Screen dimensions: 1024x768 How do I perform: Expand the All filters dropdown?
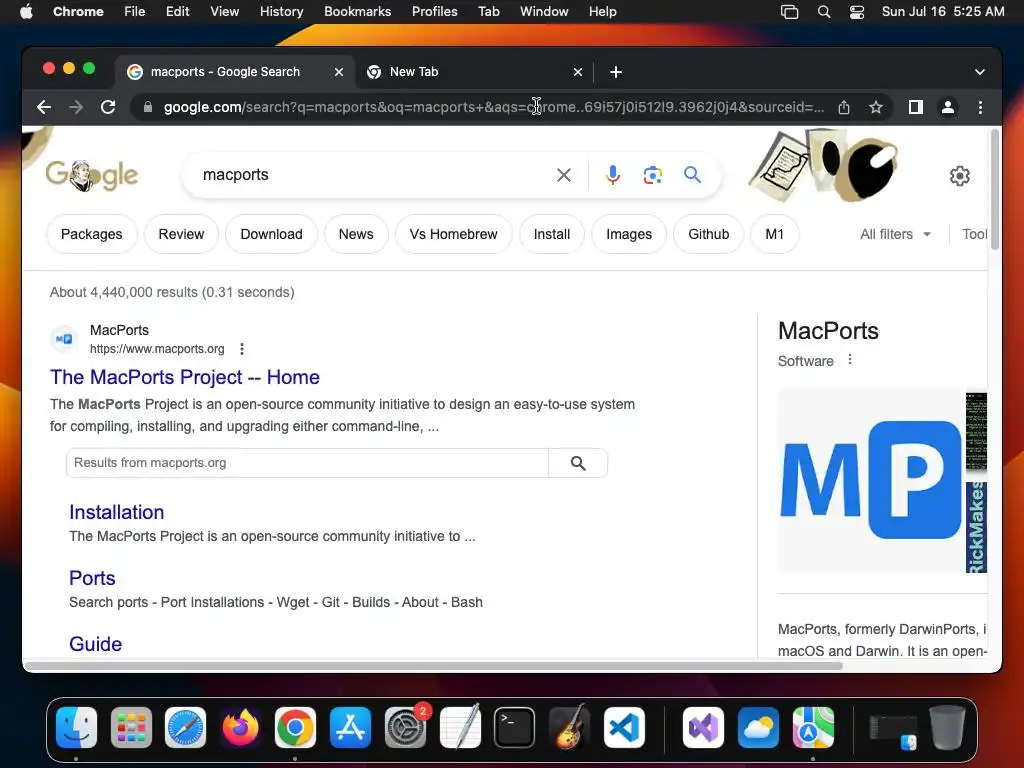coord(895,234)
